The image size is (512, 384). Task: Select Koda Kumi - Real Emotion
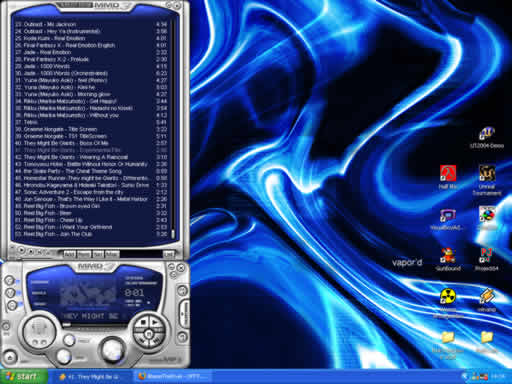point(91,38)
